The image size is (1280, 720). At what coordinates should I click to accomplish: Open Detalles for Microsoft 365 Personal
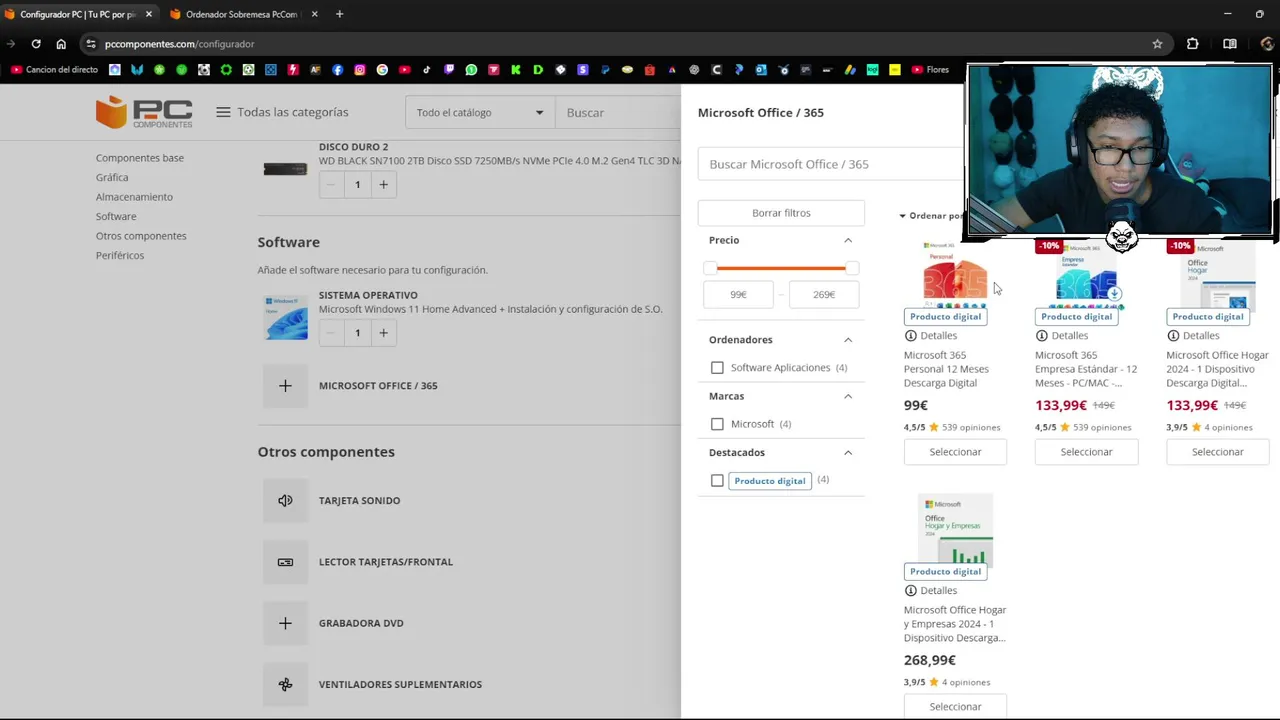tap(931, 336)
